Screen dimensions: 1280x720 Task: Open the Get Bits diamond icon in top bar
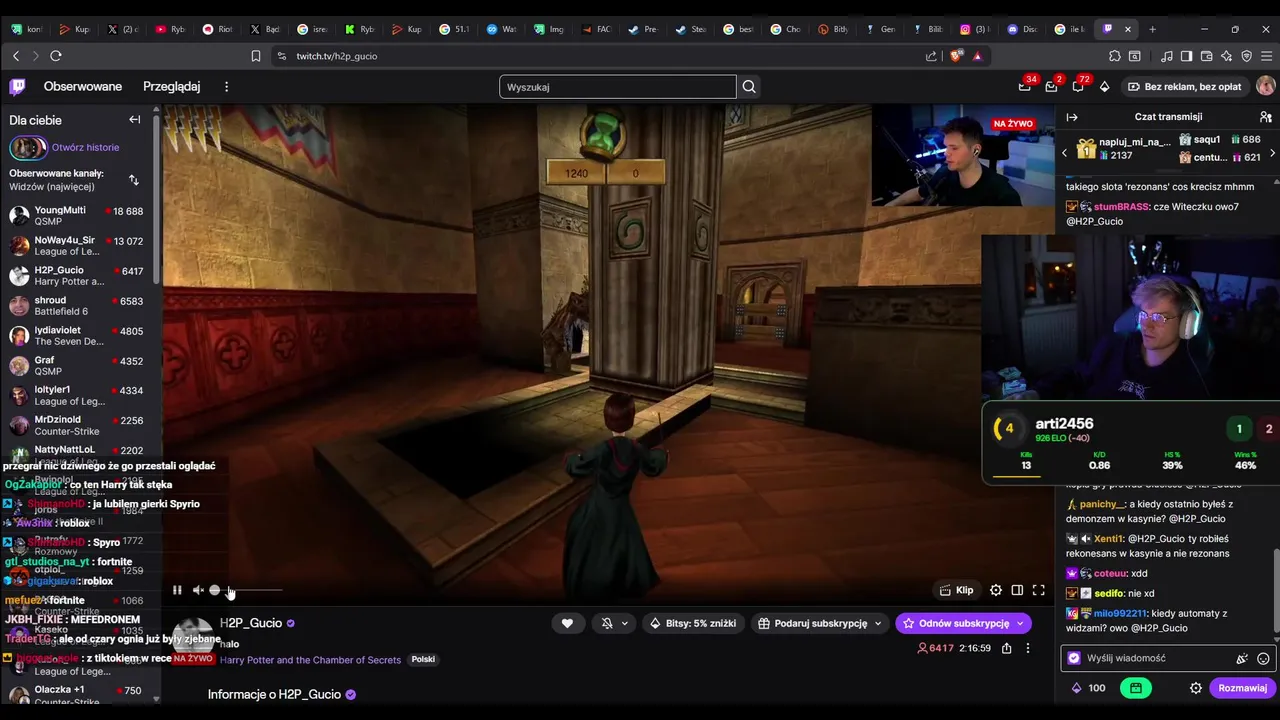pos(1104,87)
